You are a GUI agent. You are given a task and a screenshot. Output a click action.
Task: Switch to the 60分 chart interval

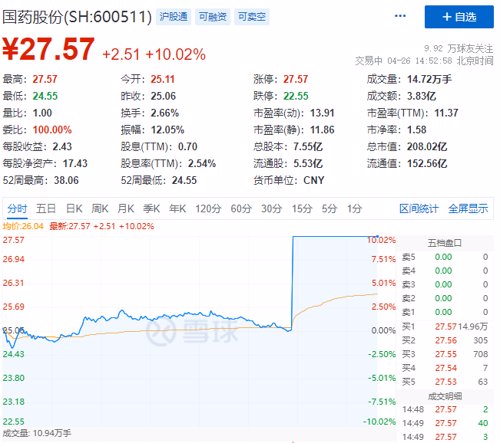(241, 209)
